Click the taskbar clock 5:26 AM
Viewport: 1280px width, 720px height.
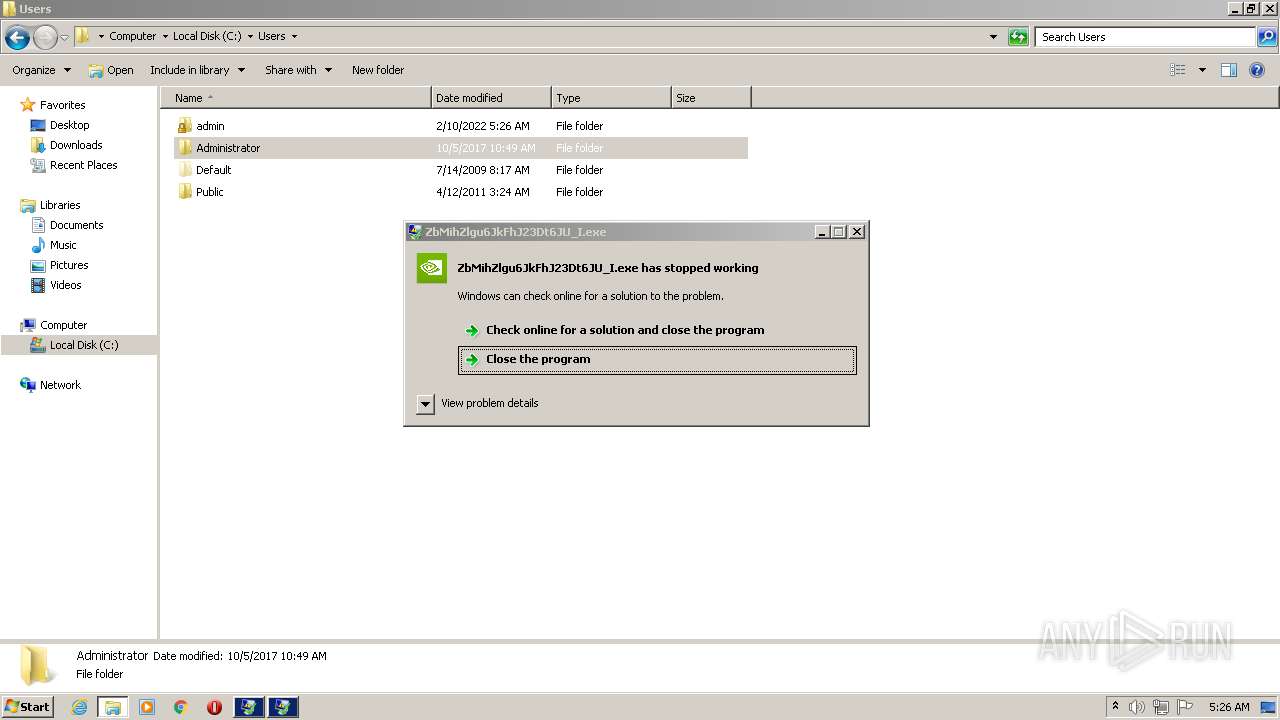point(1229,707)
